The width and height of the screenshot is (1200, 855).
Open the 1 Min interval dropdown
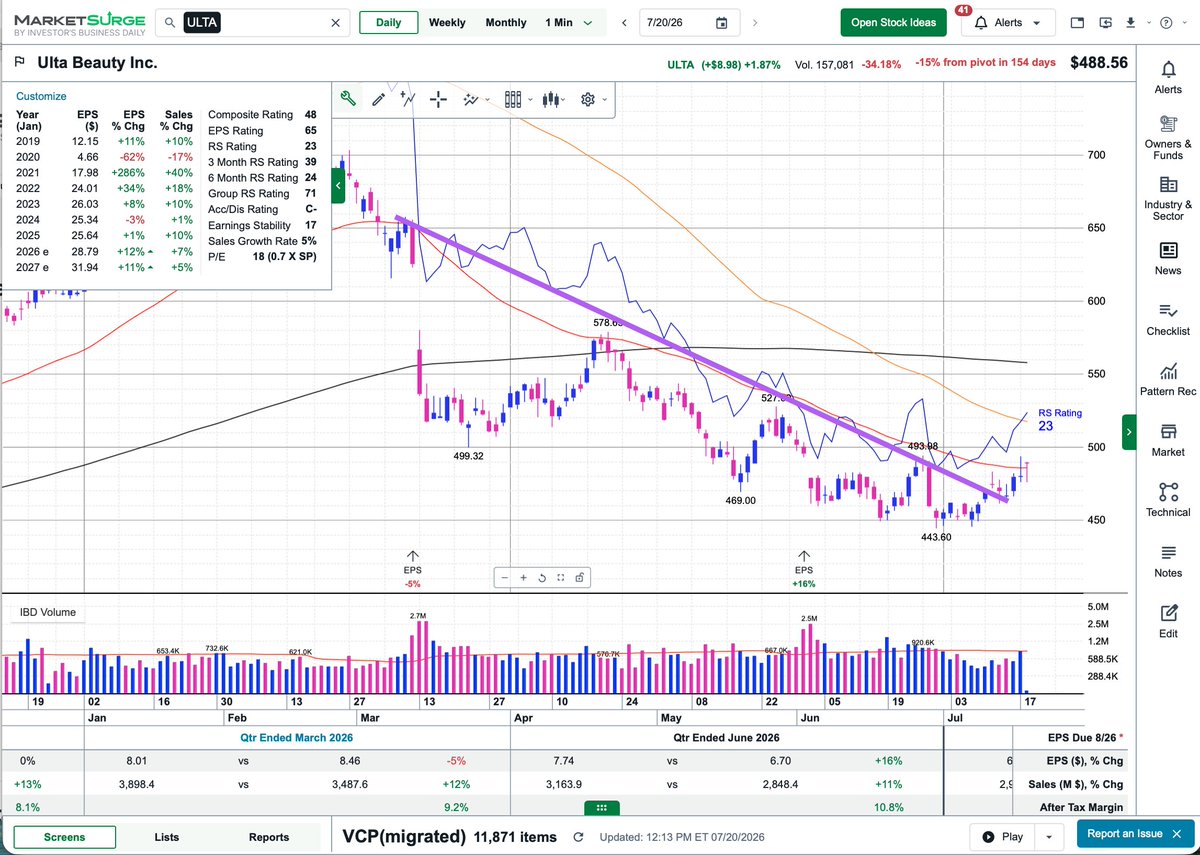click(x=569, y=22)
